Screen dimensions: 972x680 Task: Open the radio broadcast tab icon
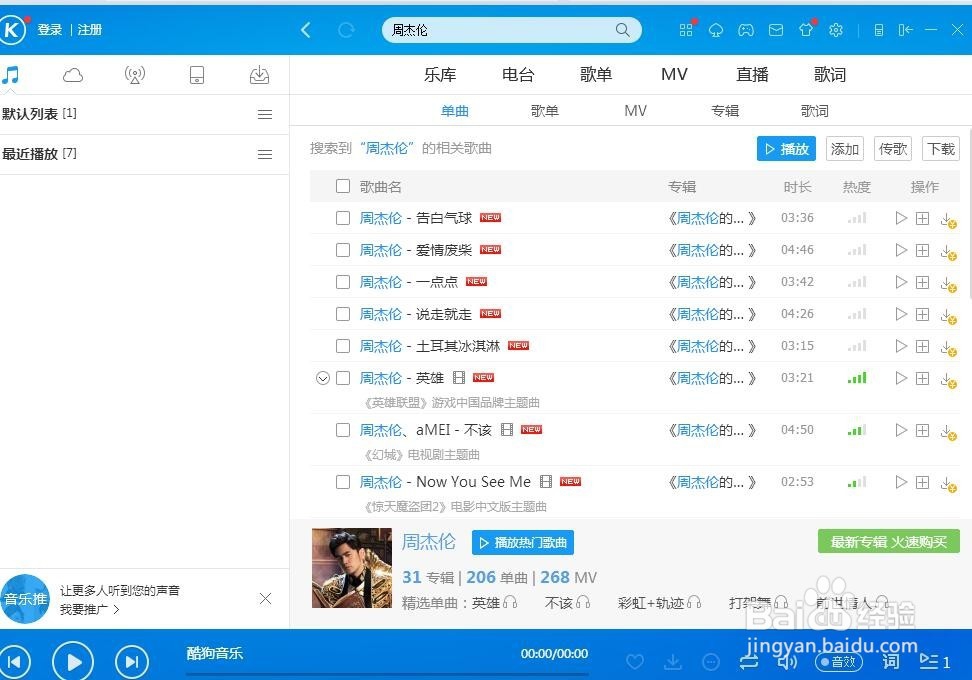pyautogui.click(x=135, y=75)
